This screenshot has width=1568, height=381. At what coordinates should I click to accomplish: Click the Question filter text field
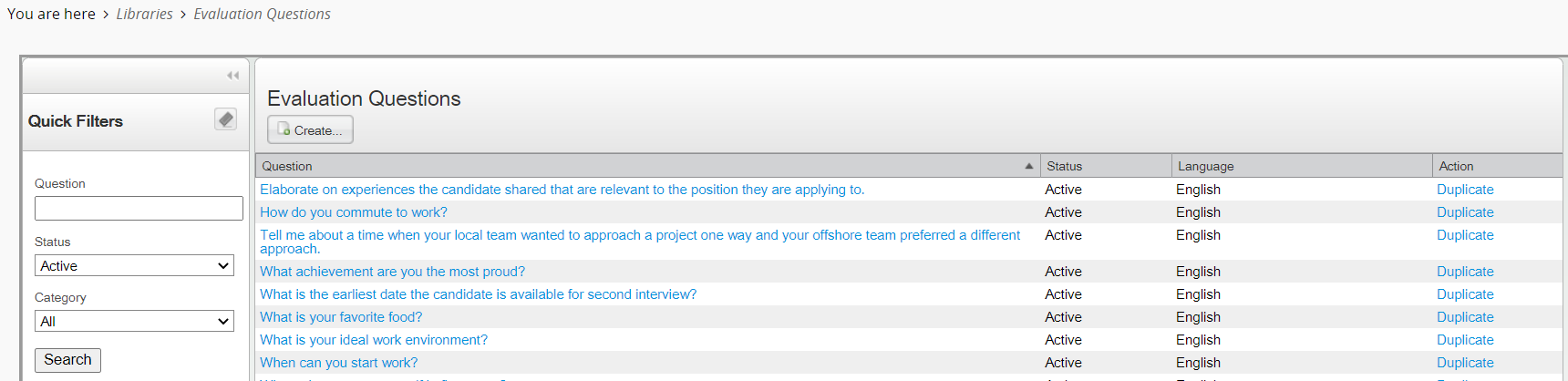139,209
